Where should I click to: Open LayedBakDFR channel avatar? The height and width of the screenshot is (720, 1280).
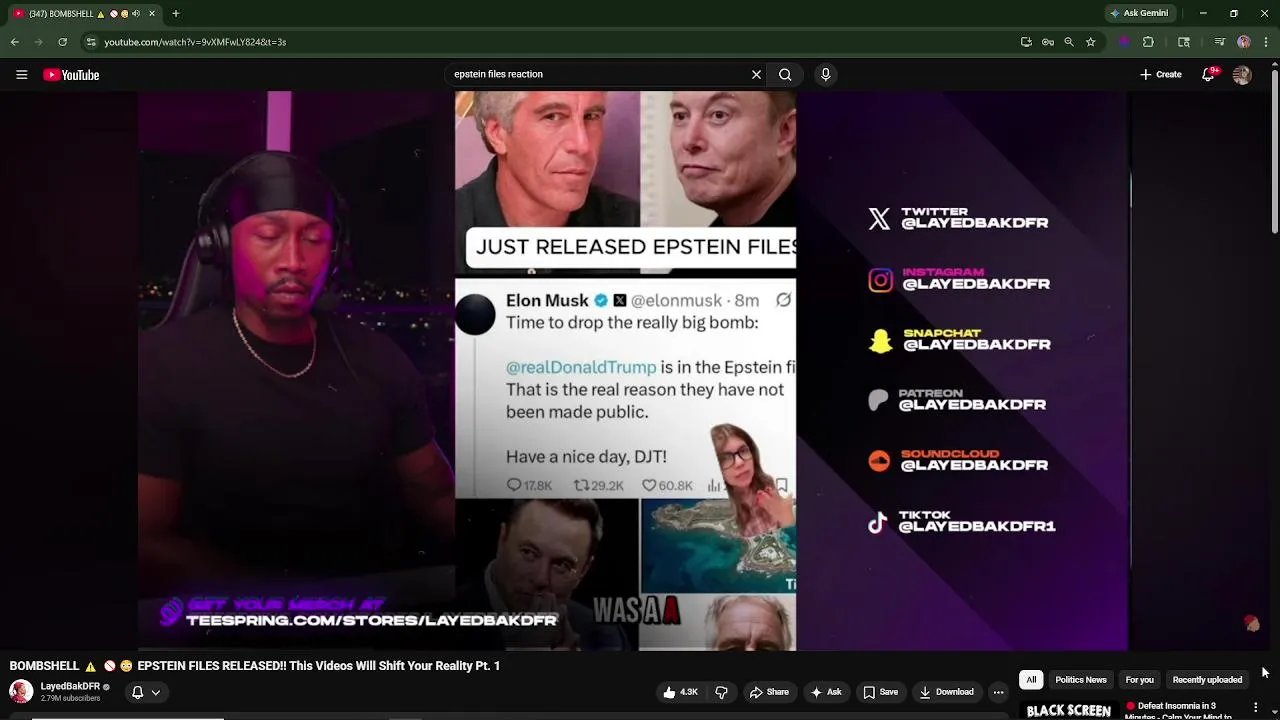21,691
